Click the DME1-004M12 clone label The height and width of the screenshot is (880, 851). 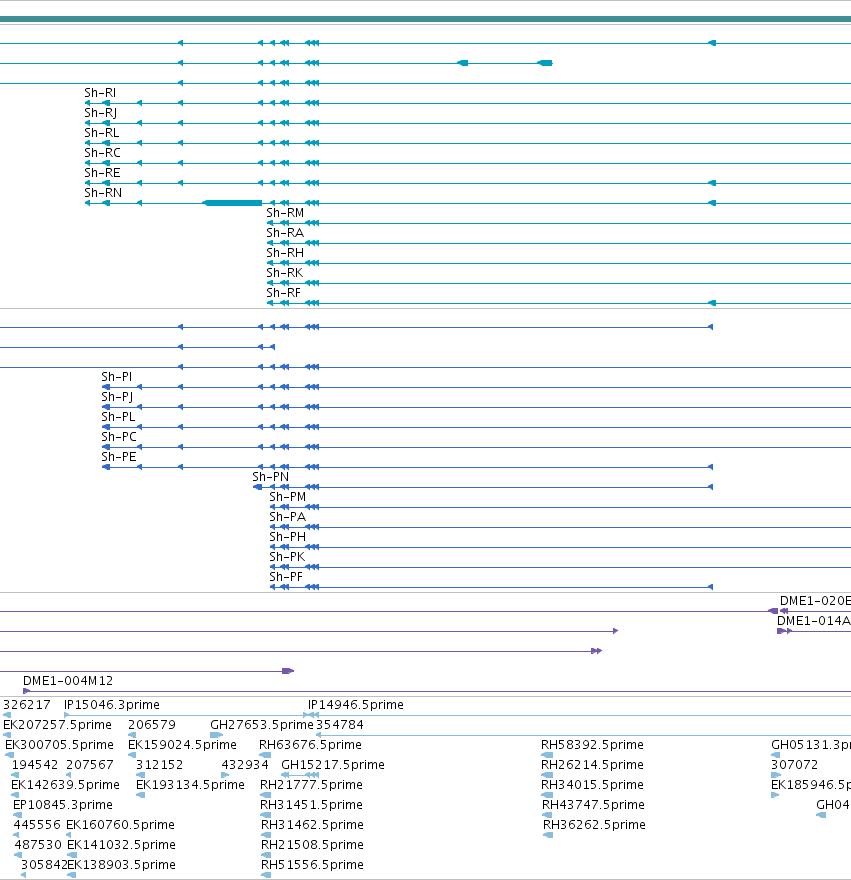click(x=68, y=681)
